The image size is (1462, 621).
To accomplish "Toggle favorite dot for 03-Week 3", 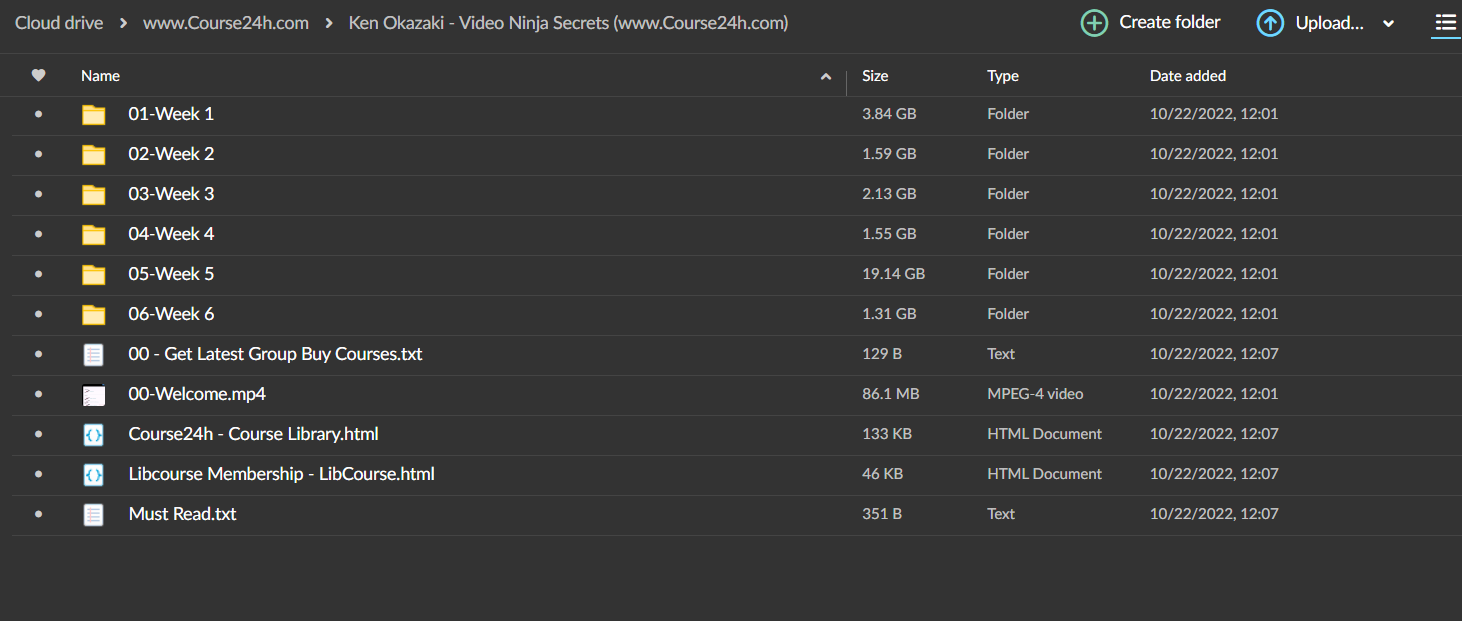I will (x=38, y=194).
